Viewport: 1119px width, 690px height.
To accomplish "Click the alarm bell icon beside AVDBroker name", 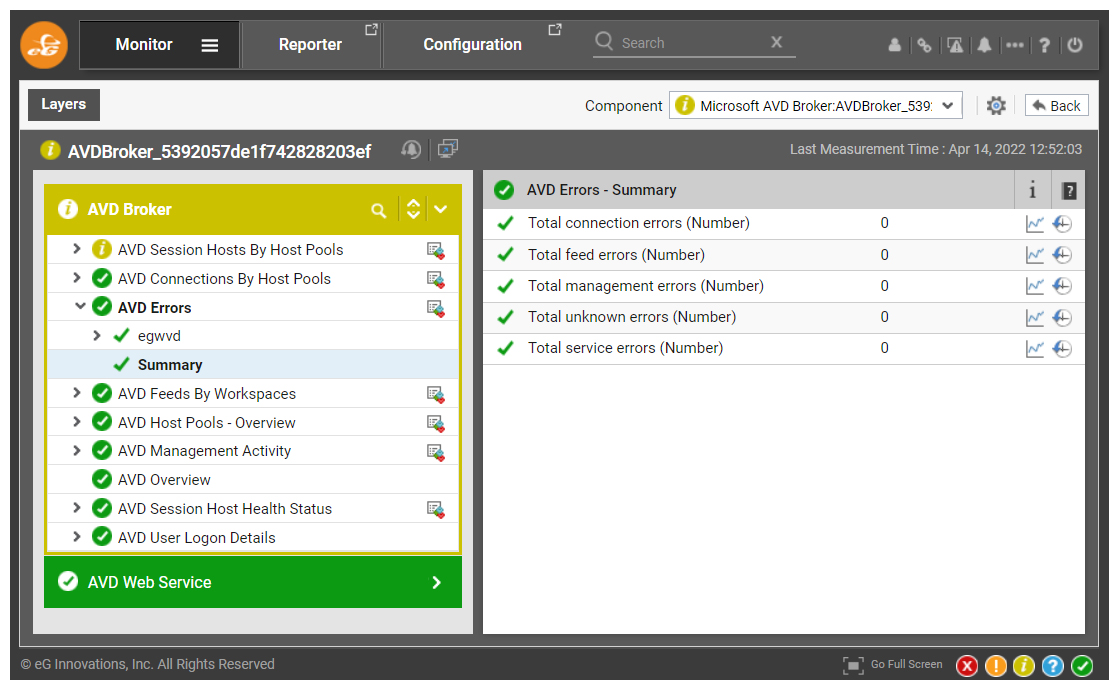I will (x=411, y=149).
